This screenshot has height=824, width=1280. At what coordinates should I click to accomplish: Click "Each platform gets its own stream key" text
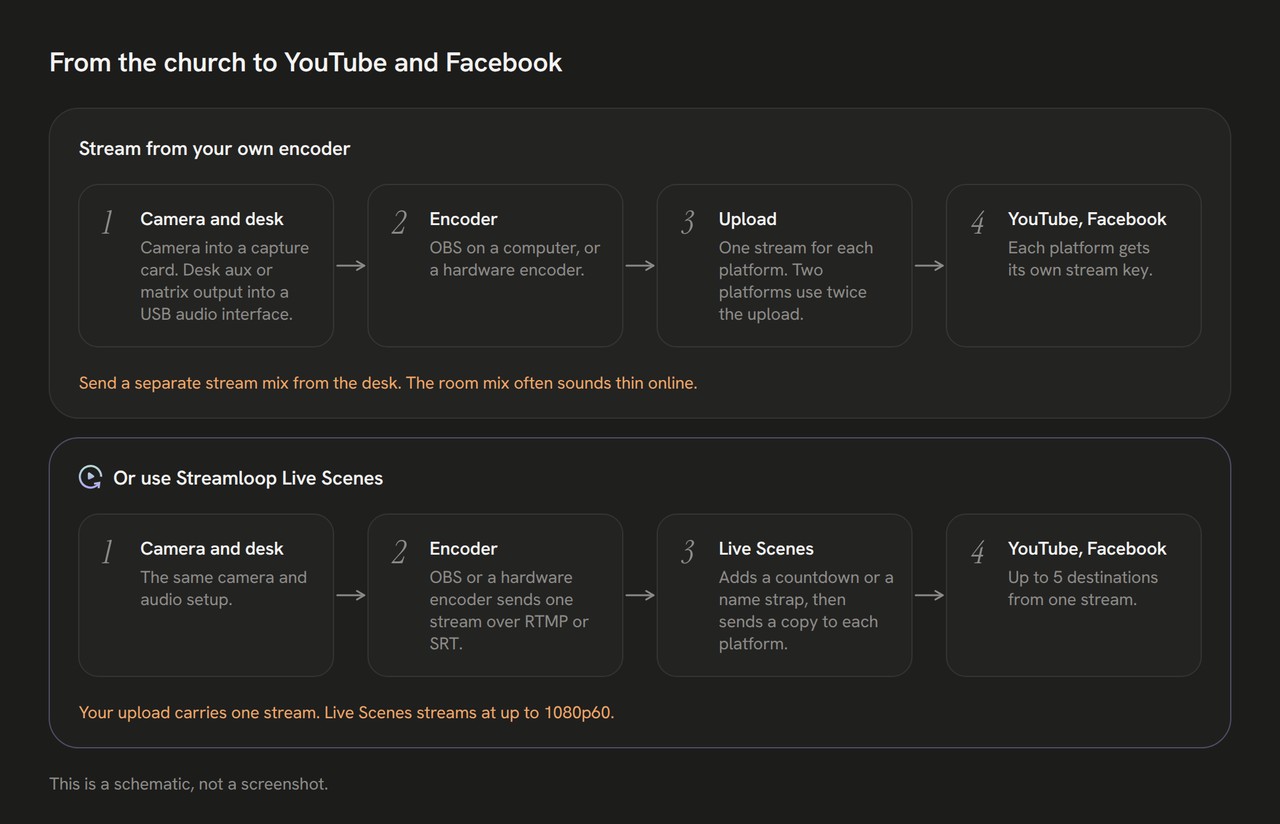click(1080, 259)
